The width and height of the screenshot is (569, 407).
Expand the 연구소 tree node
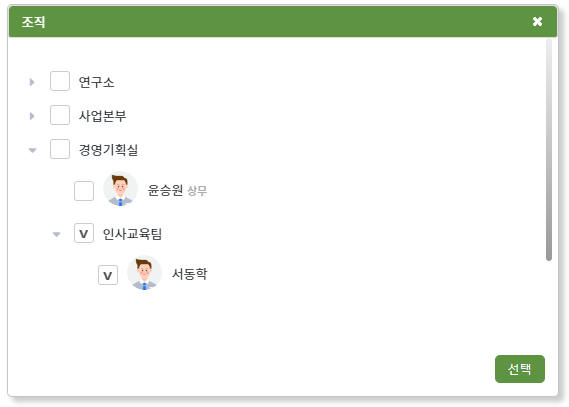32,82
